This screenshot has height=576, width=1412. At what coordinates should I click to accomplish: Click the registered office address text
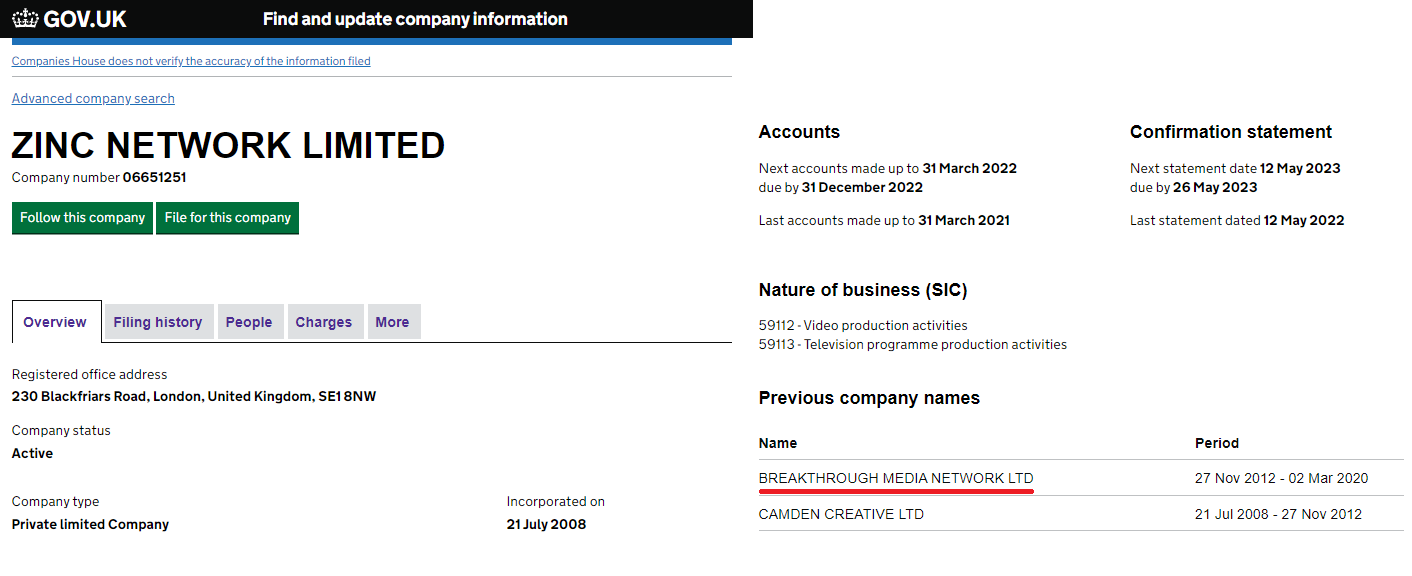pyautogui.click(x=194, y=396)
